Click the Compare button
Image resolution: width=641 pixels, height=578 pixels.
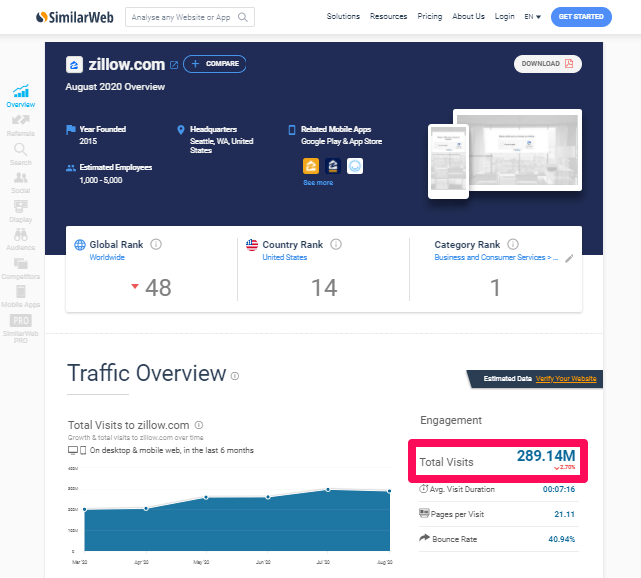[214, 64]
